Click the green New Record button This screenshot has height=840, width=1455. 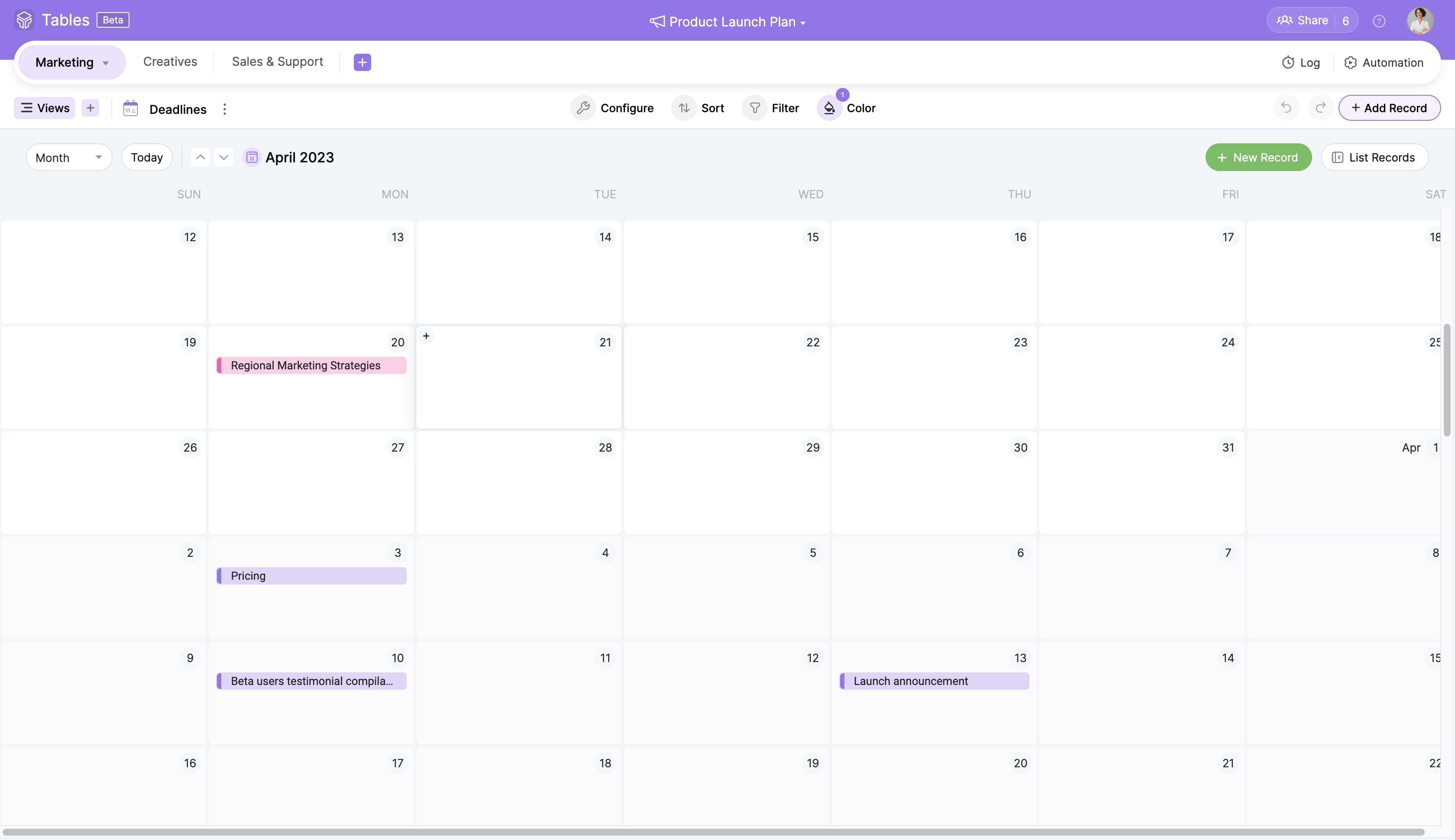[1258, 158]
